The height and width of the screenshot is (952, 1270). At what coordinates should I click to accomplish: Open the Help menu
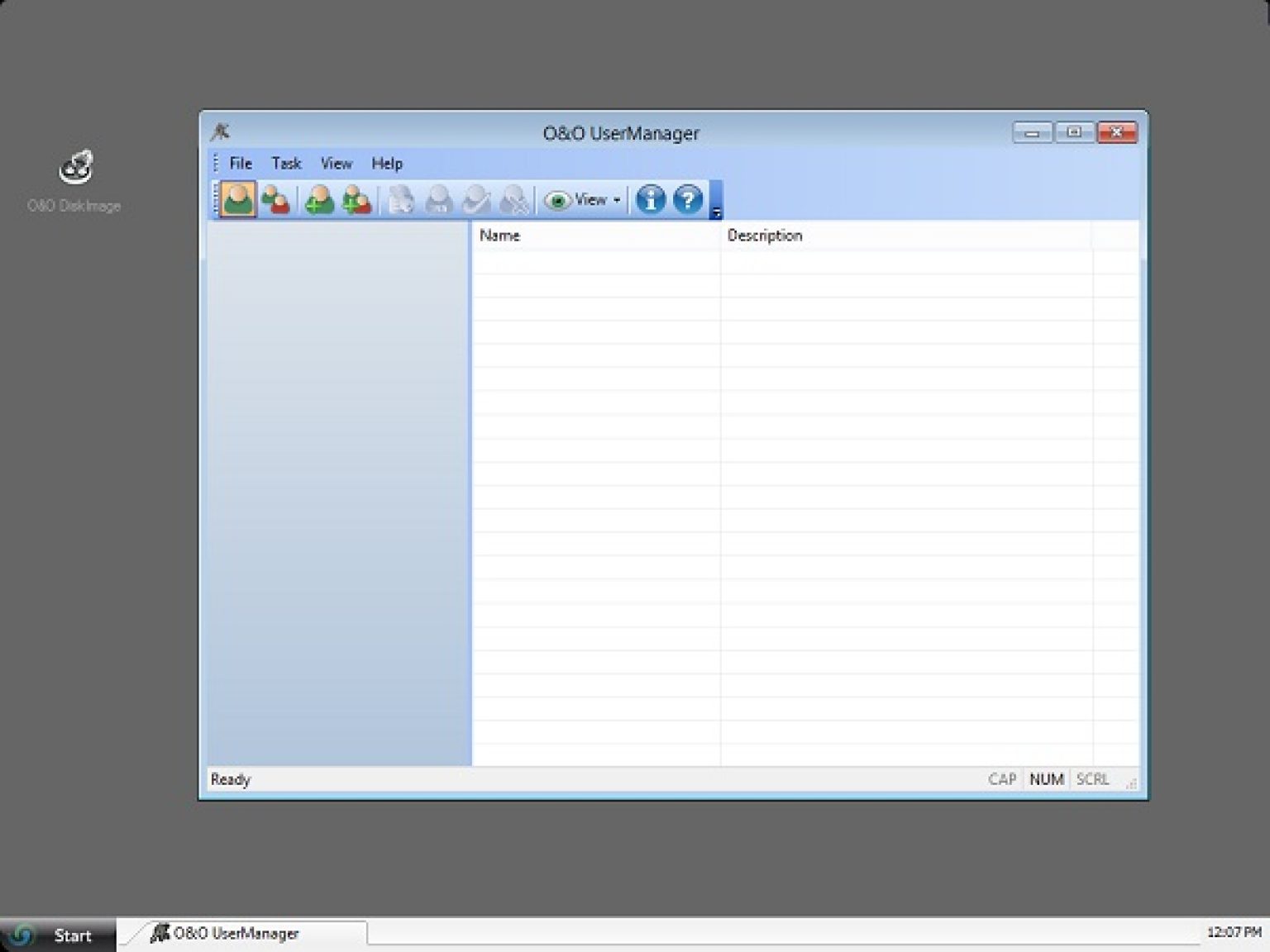point(387,164)
